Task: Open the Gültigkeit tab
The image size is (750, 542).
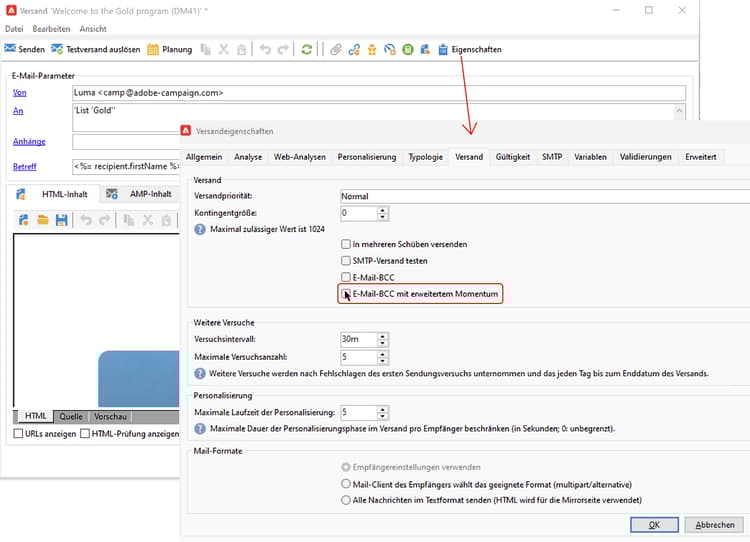Action: coord(513,157)
